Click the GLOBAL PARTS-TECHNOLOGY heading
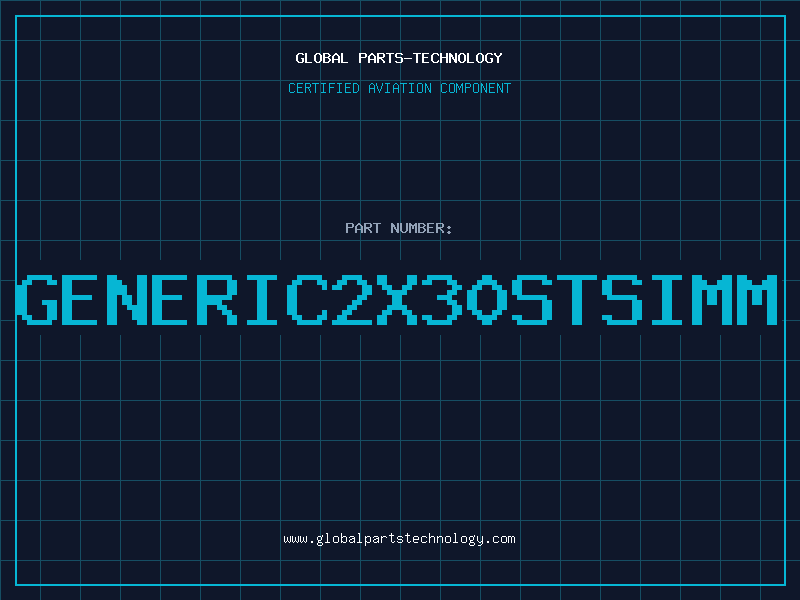 (x=399, y=58)
